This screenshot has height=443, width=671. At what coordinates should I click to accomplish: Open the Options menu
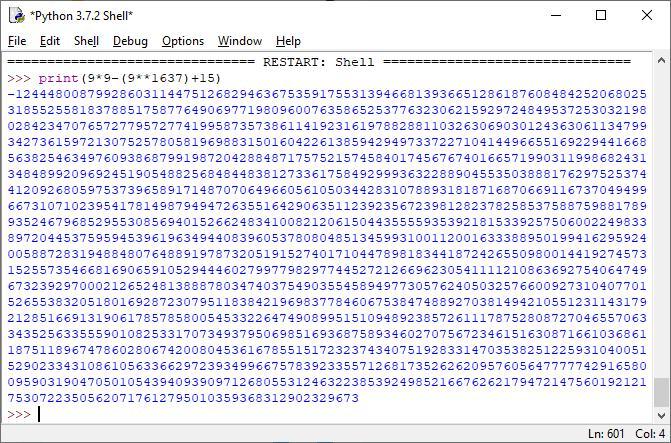[183, 41]
